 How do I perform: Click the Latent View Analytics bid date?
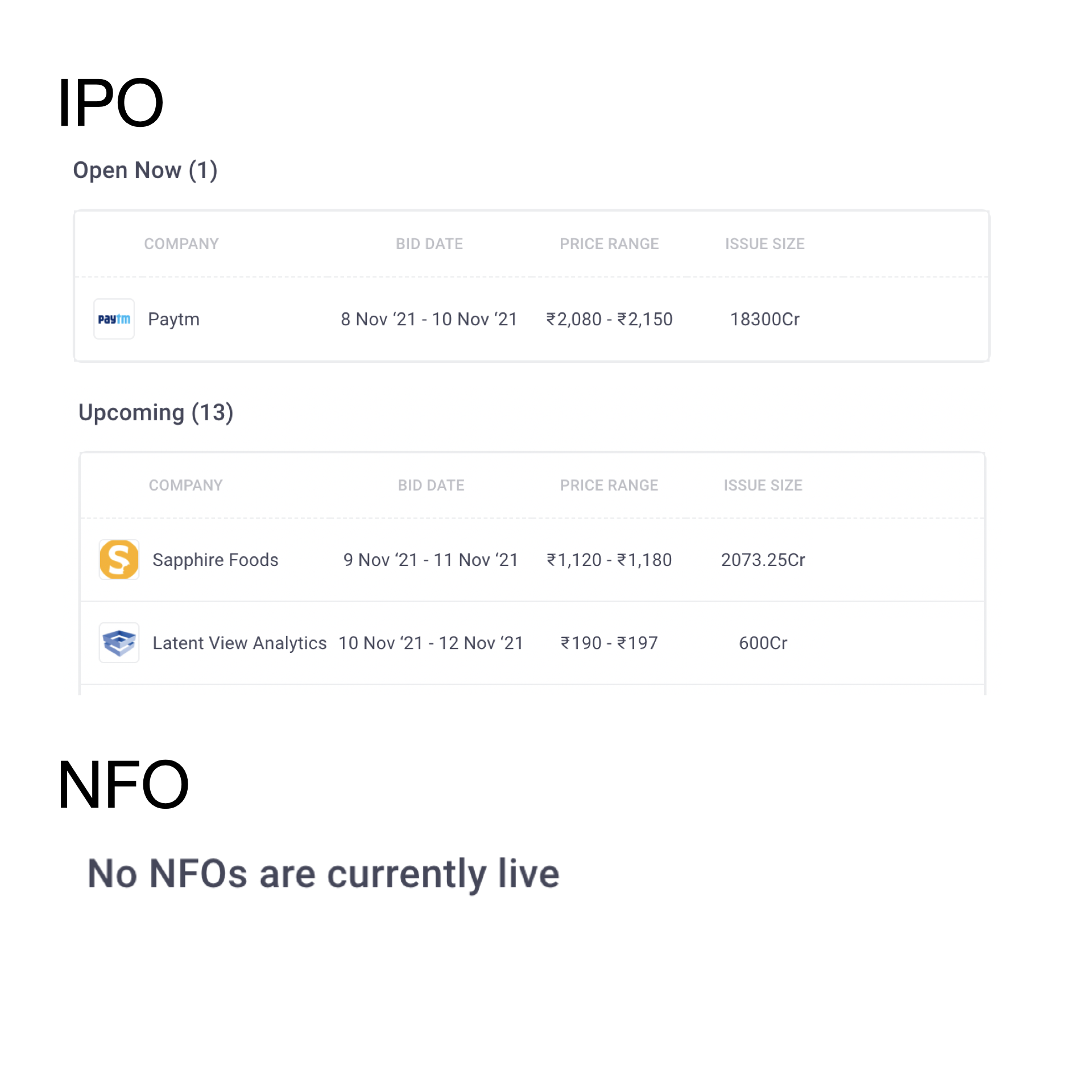(431, 643)
